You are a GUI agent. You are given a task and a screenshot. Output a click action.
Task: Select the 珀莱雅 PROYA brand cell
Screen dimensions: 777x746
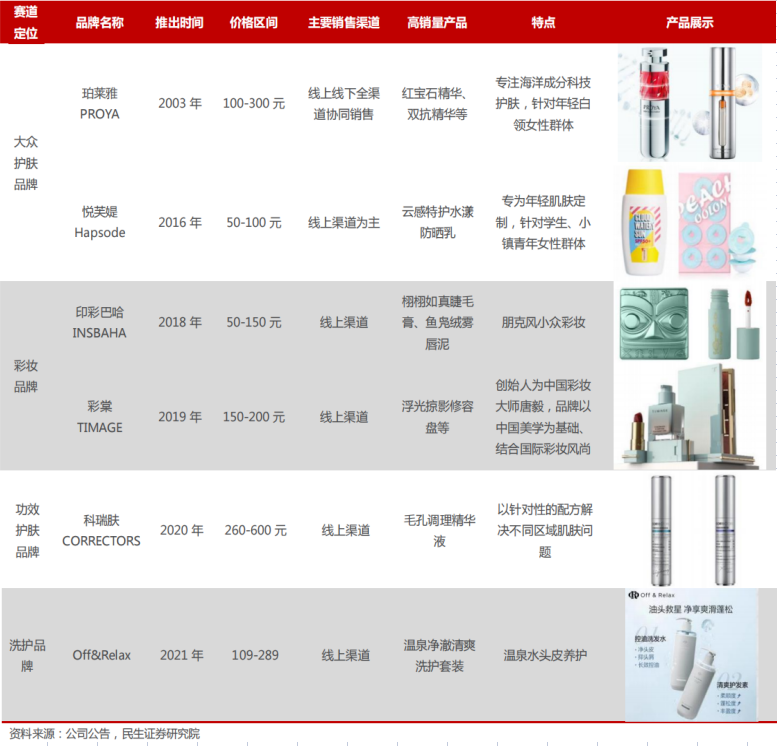coord(100,104)
